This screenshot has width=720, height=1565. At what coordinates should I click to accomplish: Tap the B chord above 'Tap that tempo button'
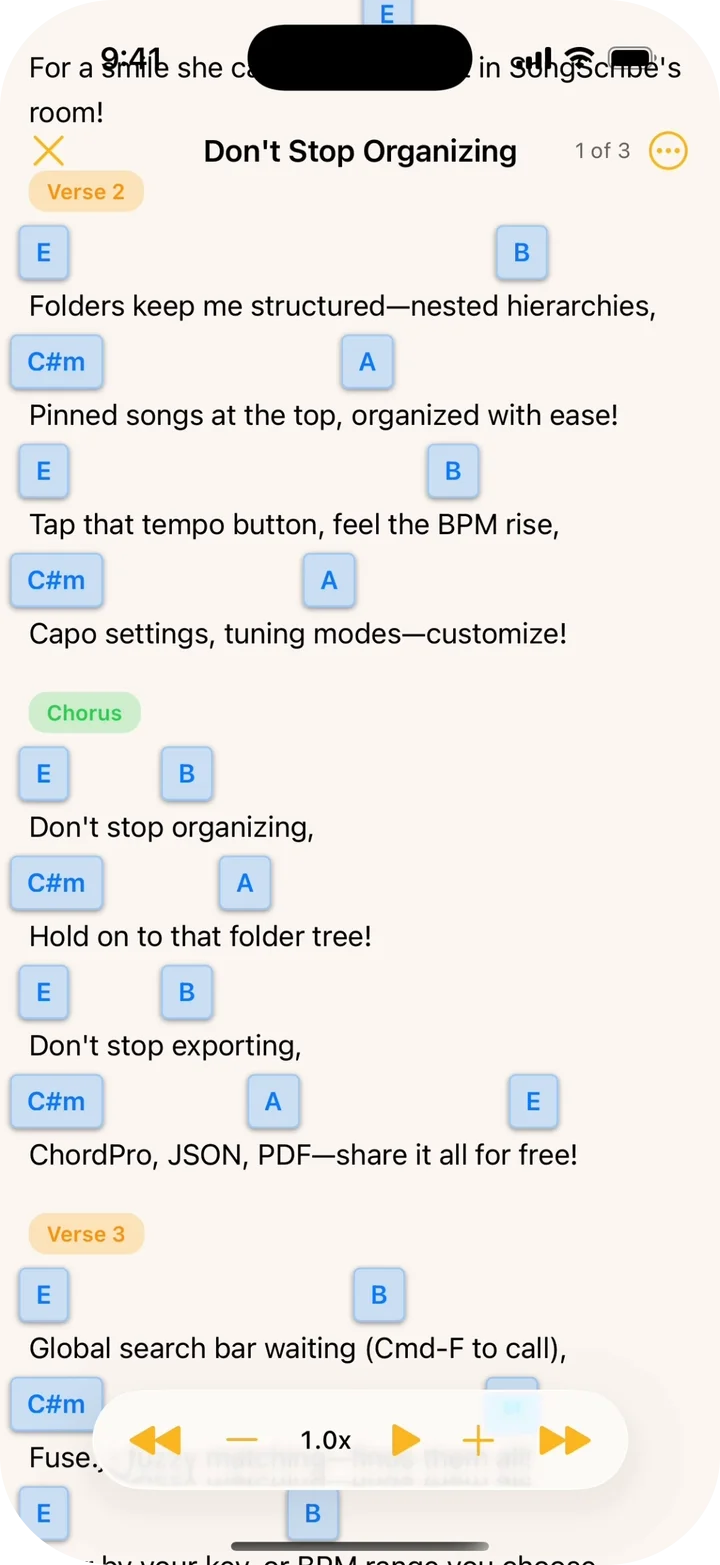(x=453, y=471)
